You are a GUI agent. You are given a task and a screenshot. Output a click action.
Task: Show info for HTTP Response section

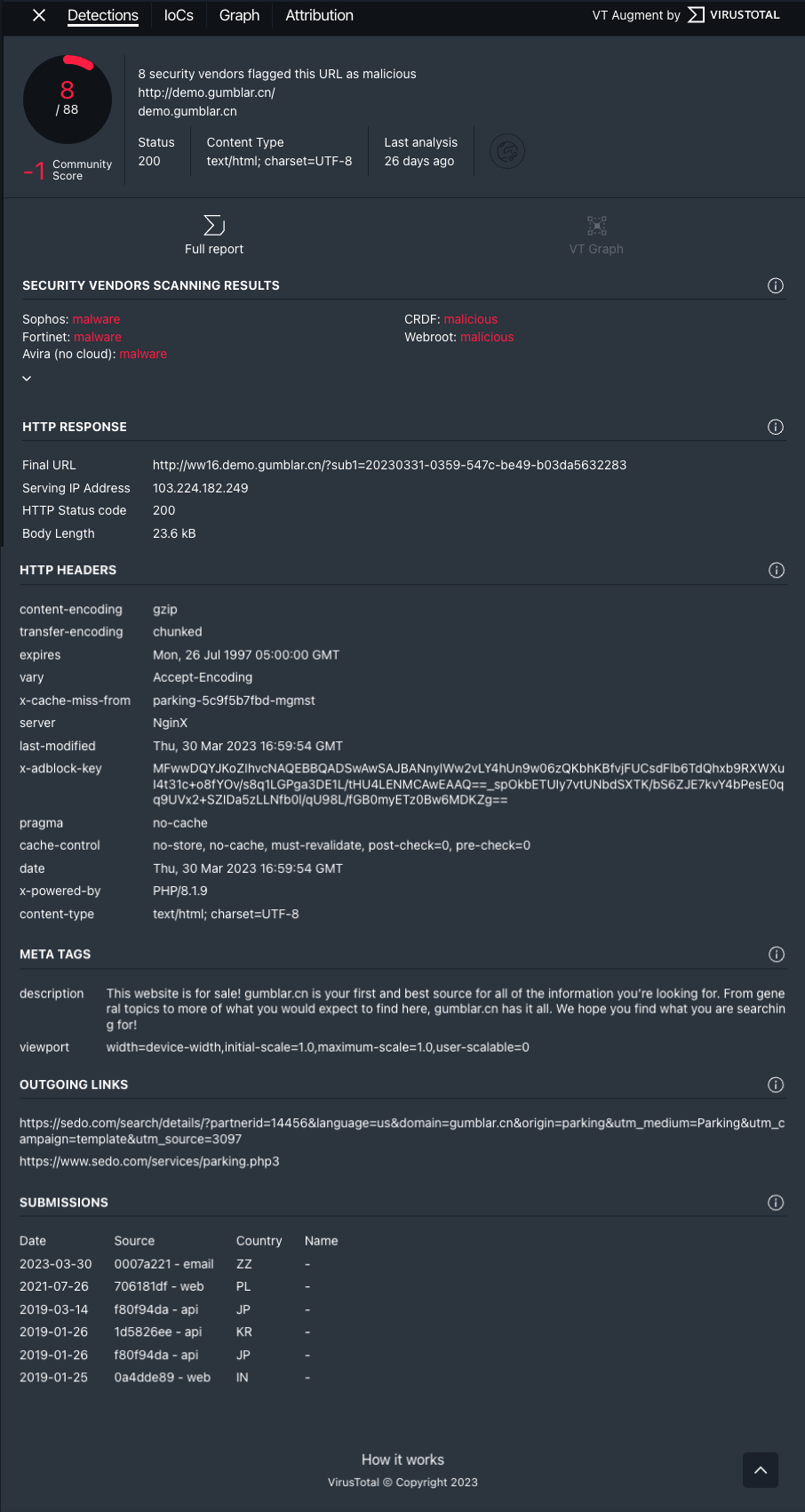click(776, 427)
